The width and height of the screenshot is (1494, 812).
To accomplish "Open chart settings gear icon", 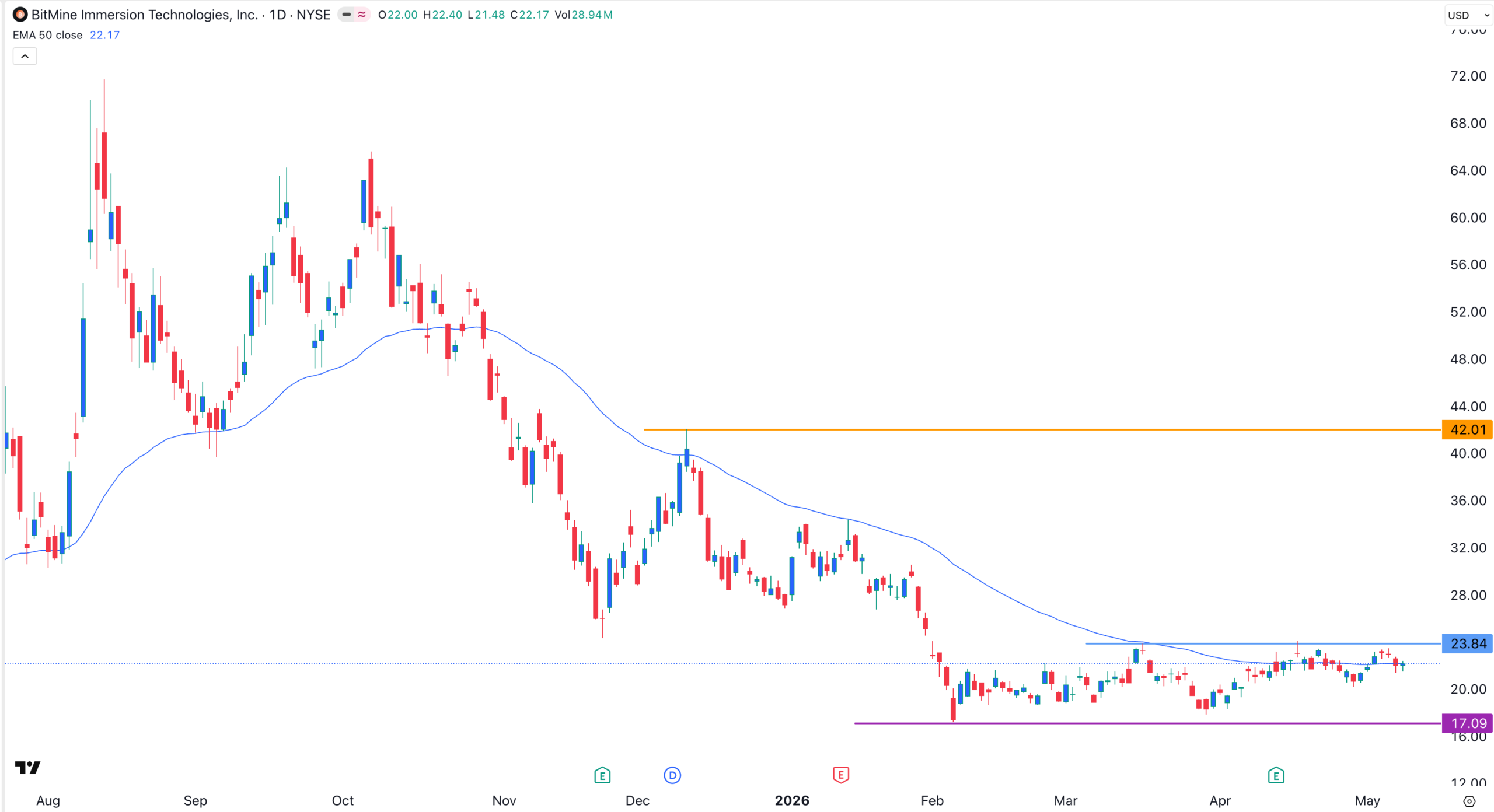I will coord(1469,801).
